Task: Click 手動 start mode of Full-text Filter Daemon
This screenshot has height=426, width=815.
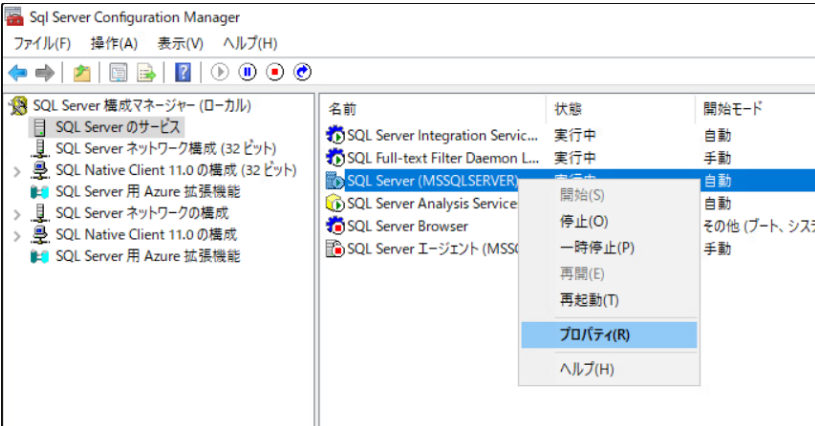Action: (x=717, y=158)
